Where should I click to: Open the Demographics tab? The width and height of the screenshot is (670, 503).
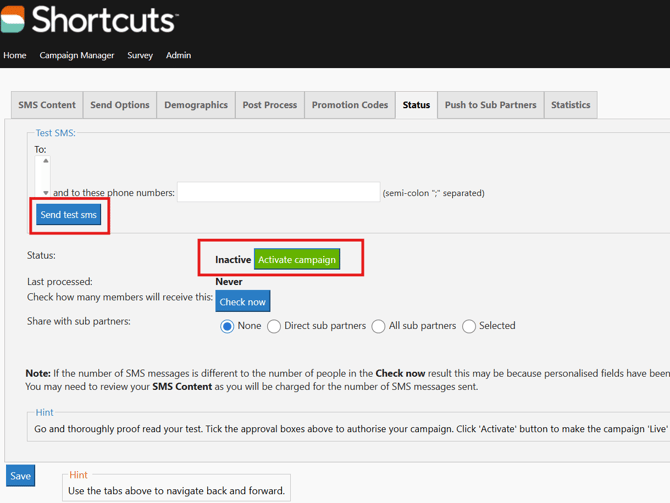[196, 105]
